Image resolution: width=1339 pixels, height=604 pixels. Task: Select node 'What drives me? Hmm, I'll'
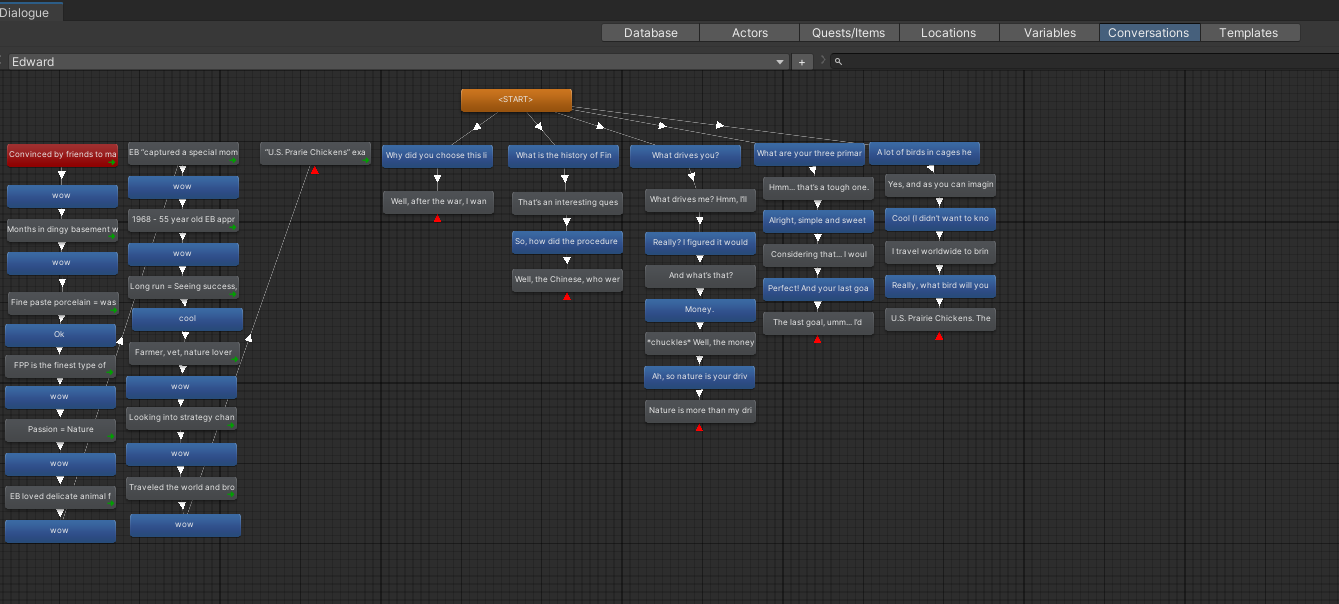coord(699,200)
